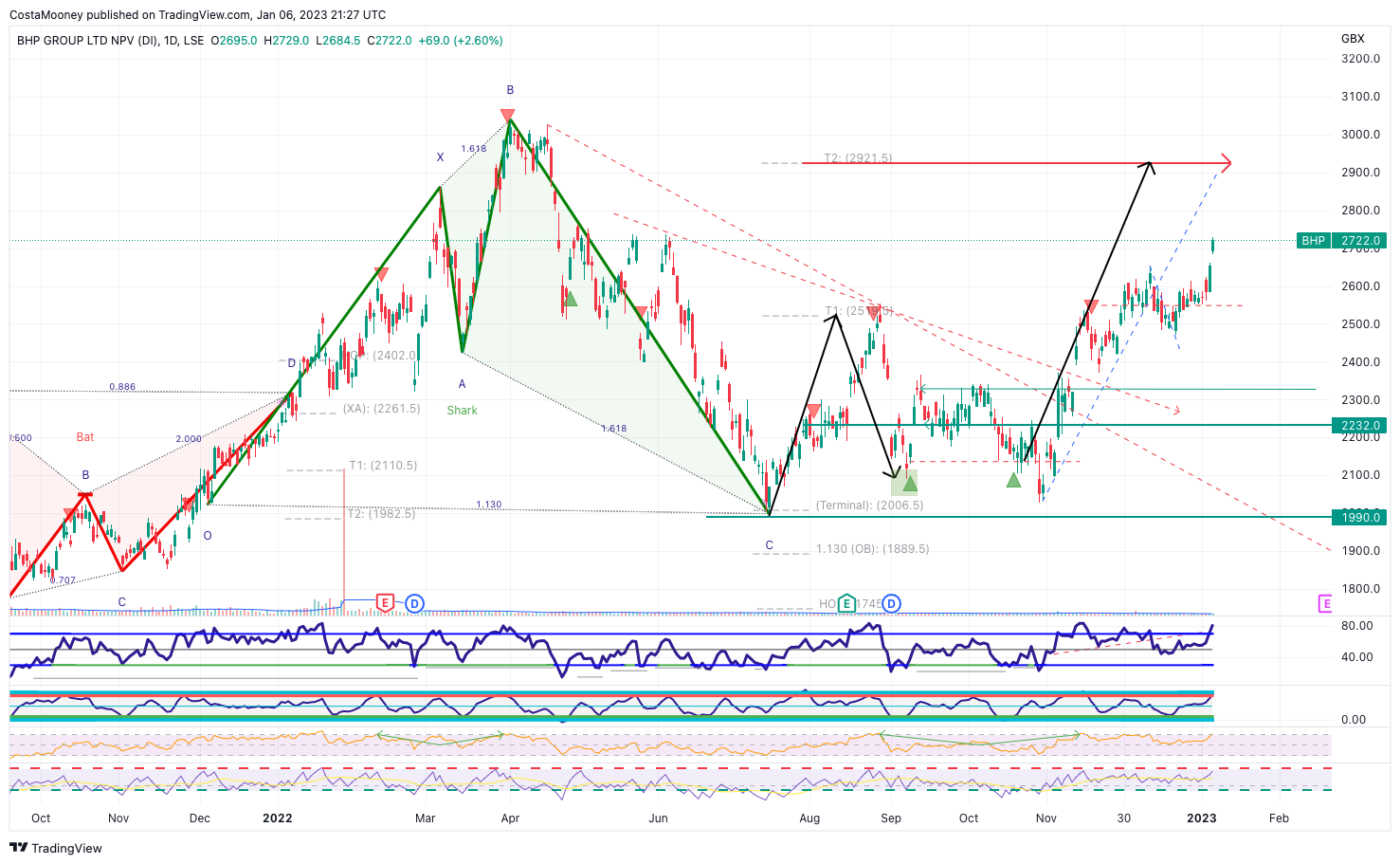Click the 0.886 ratio label
The height and width of the screenshot is (864, 1400).
(x=122, y=387)
